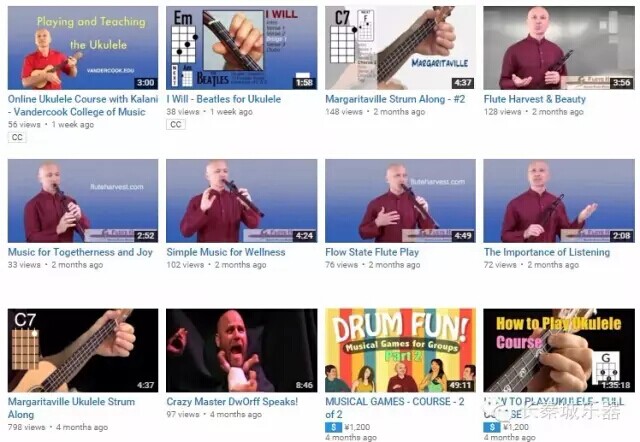Viewport: 640px width, 442px height.
Task: Open the Simple Music for Wellness title
Action: click(226, 252)
